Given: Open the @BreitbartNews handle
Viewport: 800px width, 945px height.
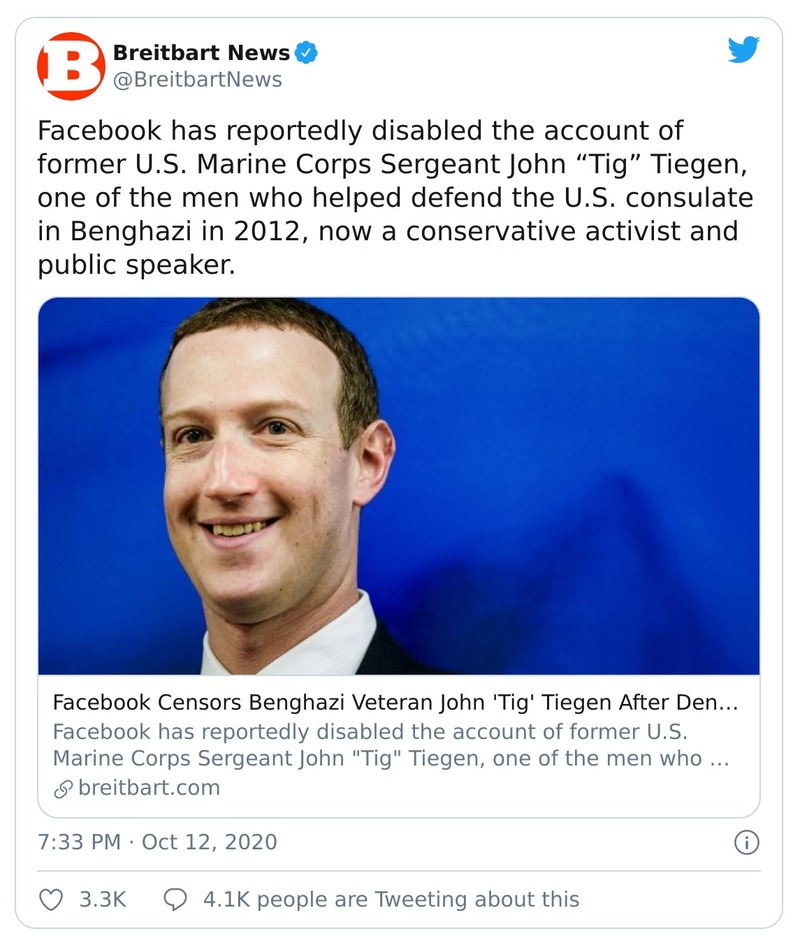Looking at the screenshot, I should (x=197, y=79).
